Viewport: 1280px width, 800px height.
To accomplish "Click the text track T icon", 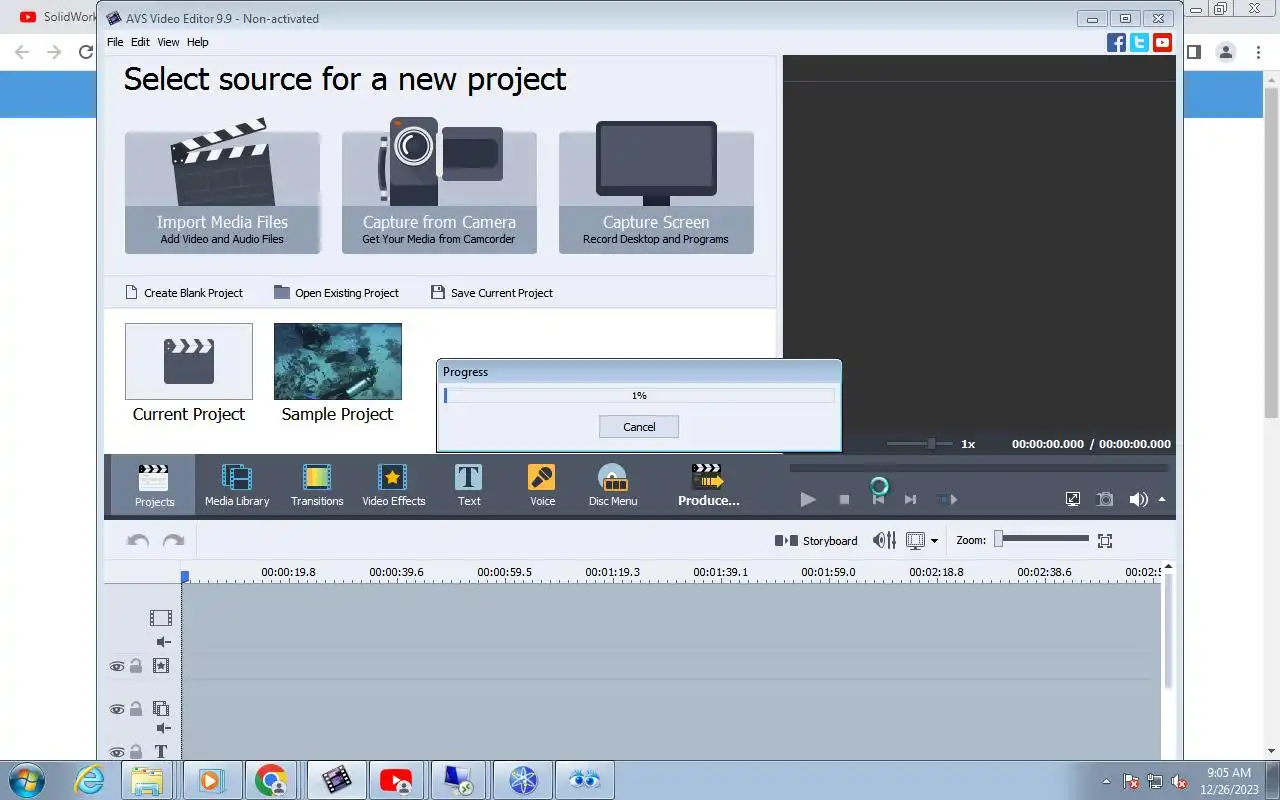I will coord(160,751).
